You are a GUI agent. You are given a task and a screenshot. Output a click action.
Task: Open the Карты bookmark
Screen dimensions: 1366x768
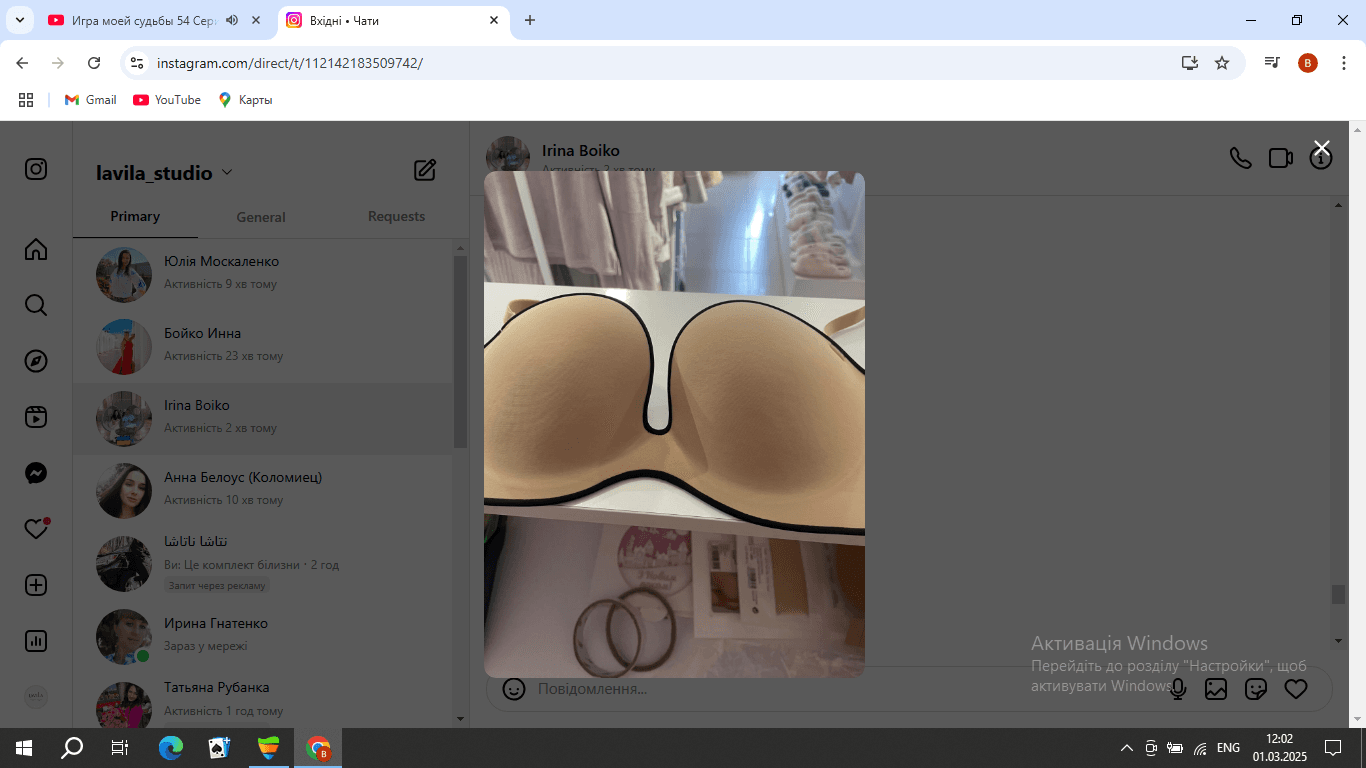(x=245, y=100)
